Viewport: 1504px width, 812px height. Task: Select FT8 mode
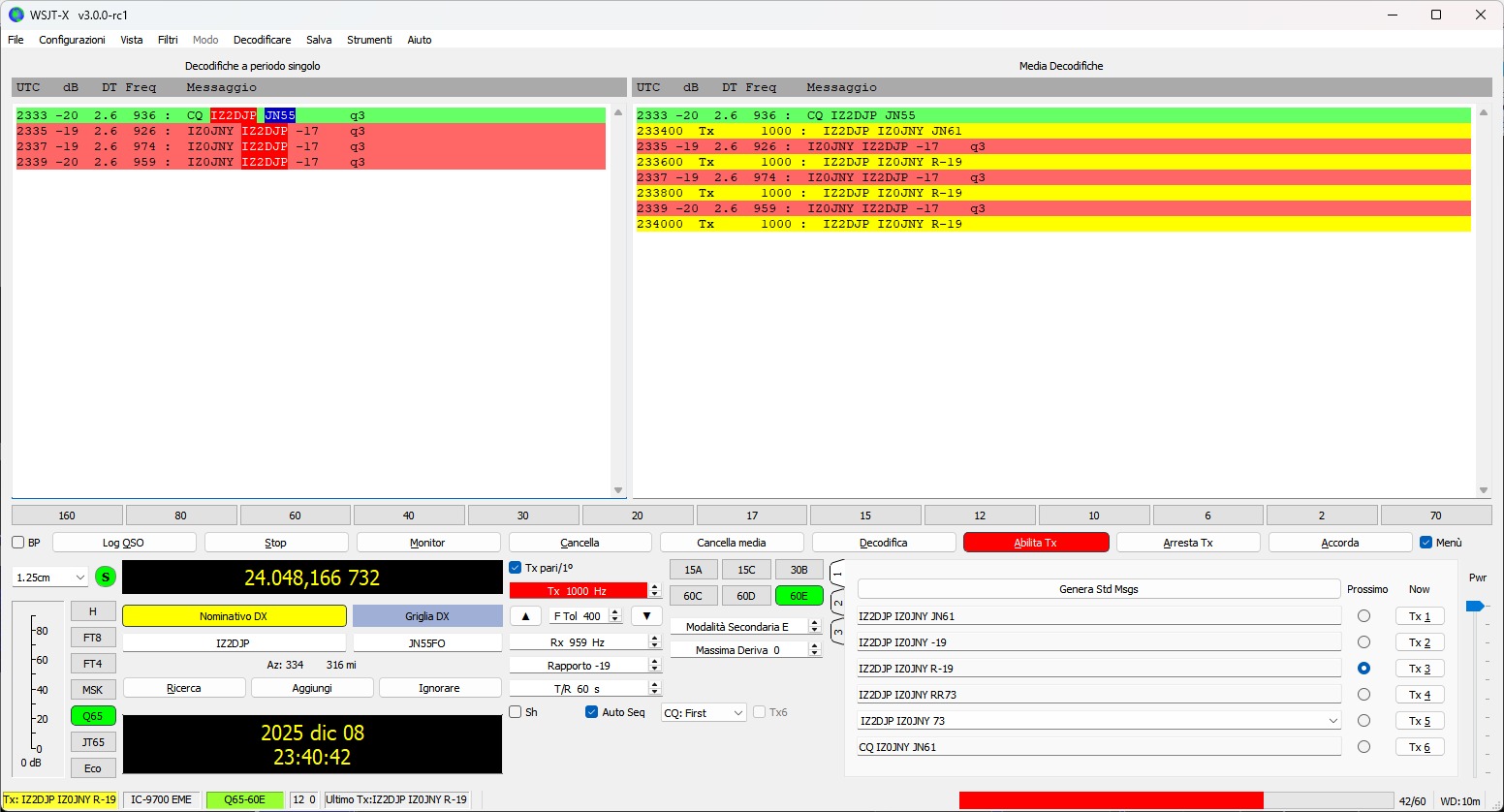tap(92, 637)
